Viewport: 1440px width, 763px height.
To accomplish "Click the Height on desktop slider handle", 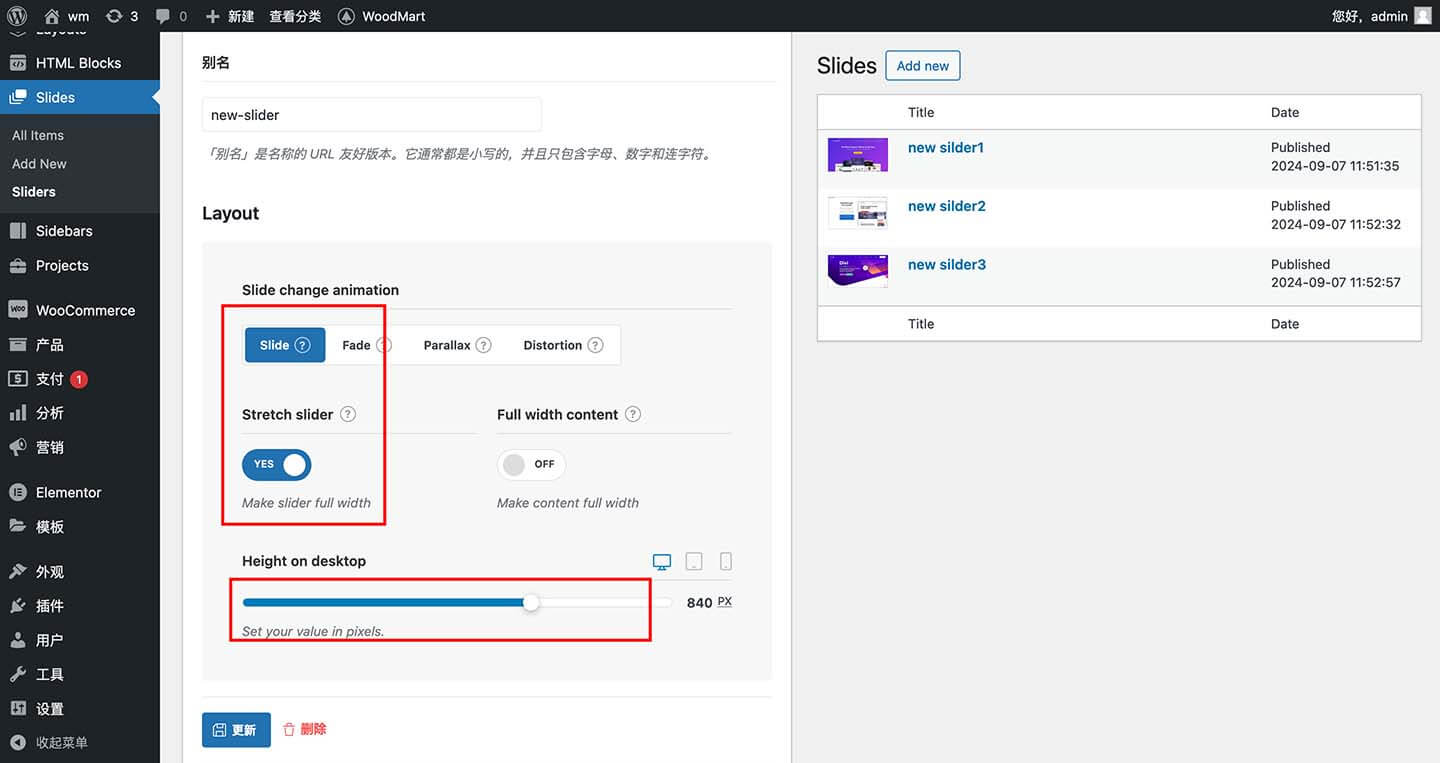I will 531,602.
